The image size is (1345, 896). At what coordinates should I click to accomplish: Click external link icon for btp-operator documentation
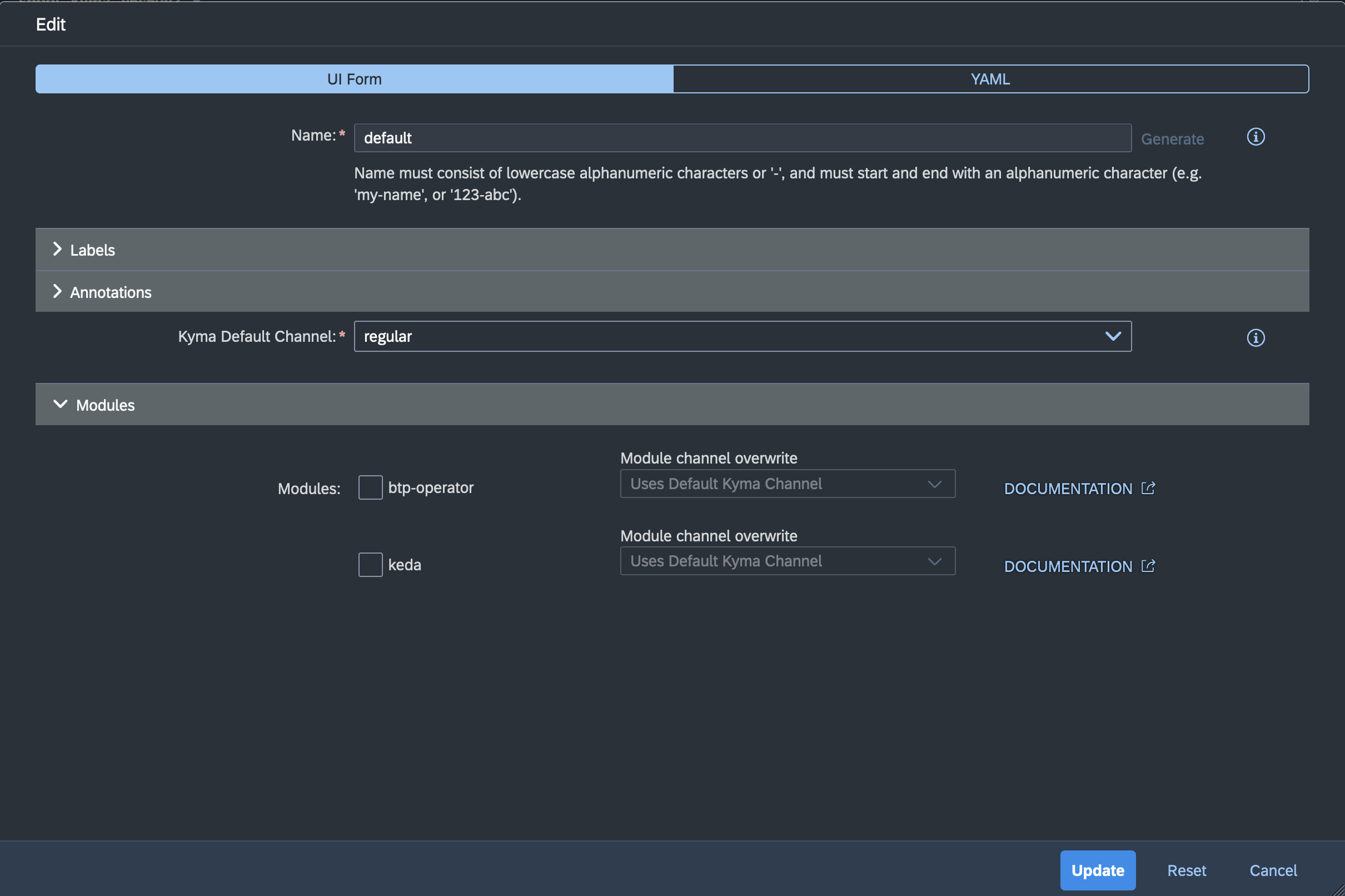tap(1147, 488)
